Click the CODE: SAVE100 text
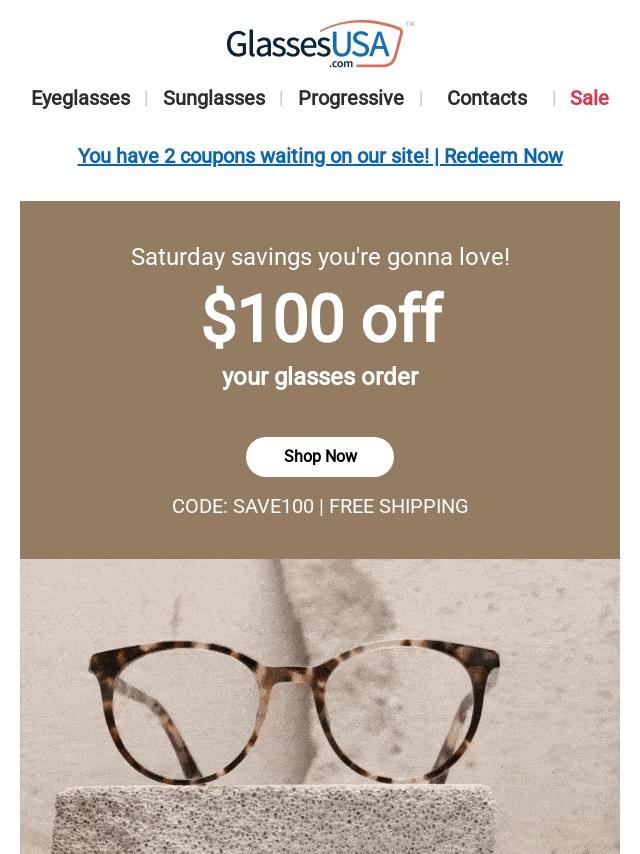 click(243, 506)
